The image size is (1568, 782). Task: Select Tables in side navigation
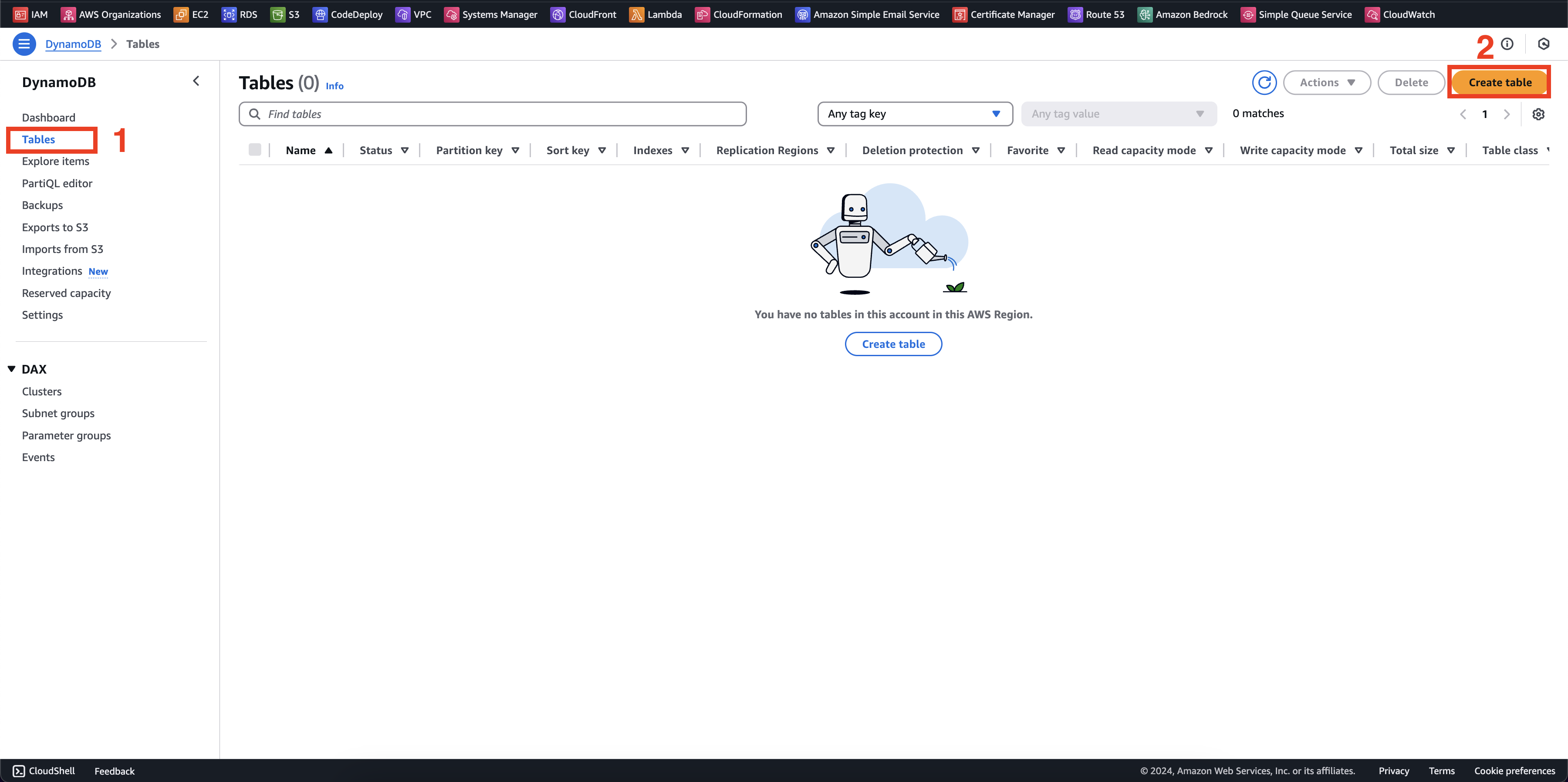(38, 139)
